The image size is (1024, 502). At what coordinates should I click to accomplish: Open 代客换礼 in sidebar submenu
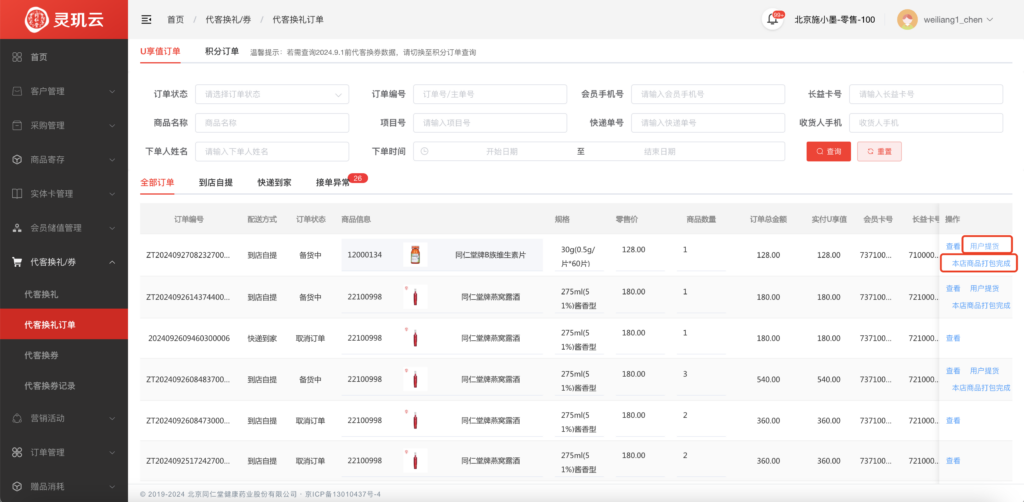click(41, 294)
